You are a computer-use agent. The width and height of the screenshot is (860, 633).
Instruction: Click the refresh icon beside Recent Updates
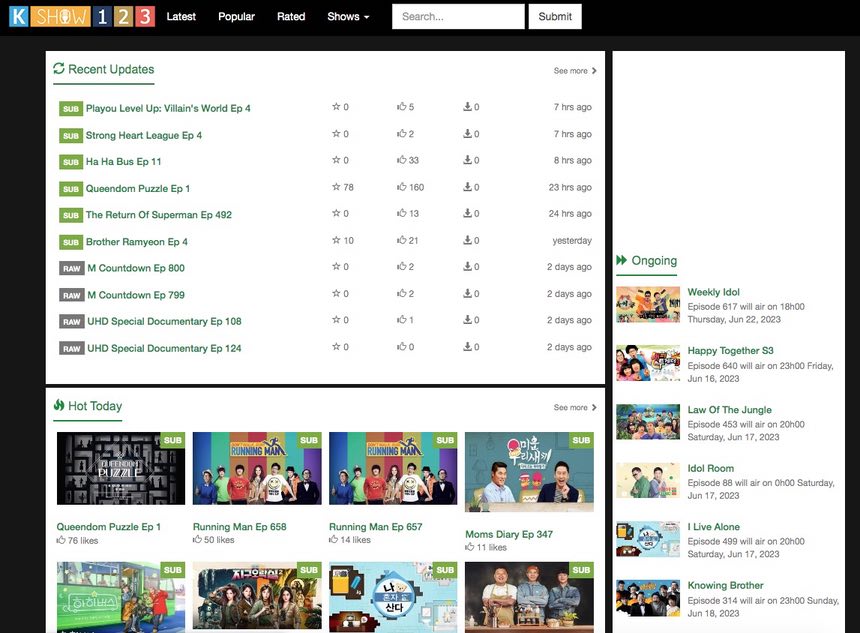coord(59,69)
